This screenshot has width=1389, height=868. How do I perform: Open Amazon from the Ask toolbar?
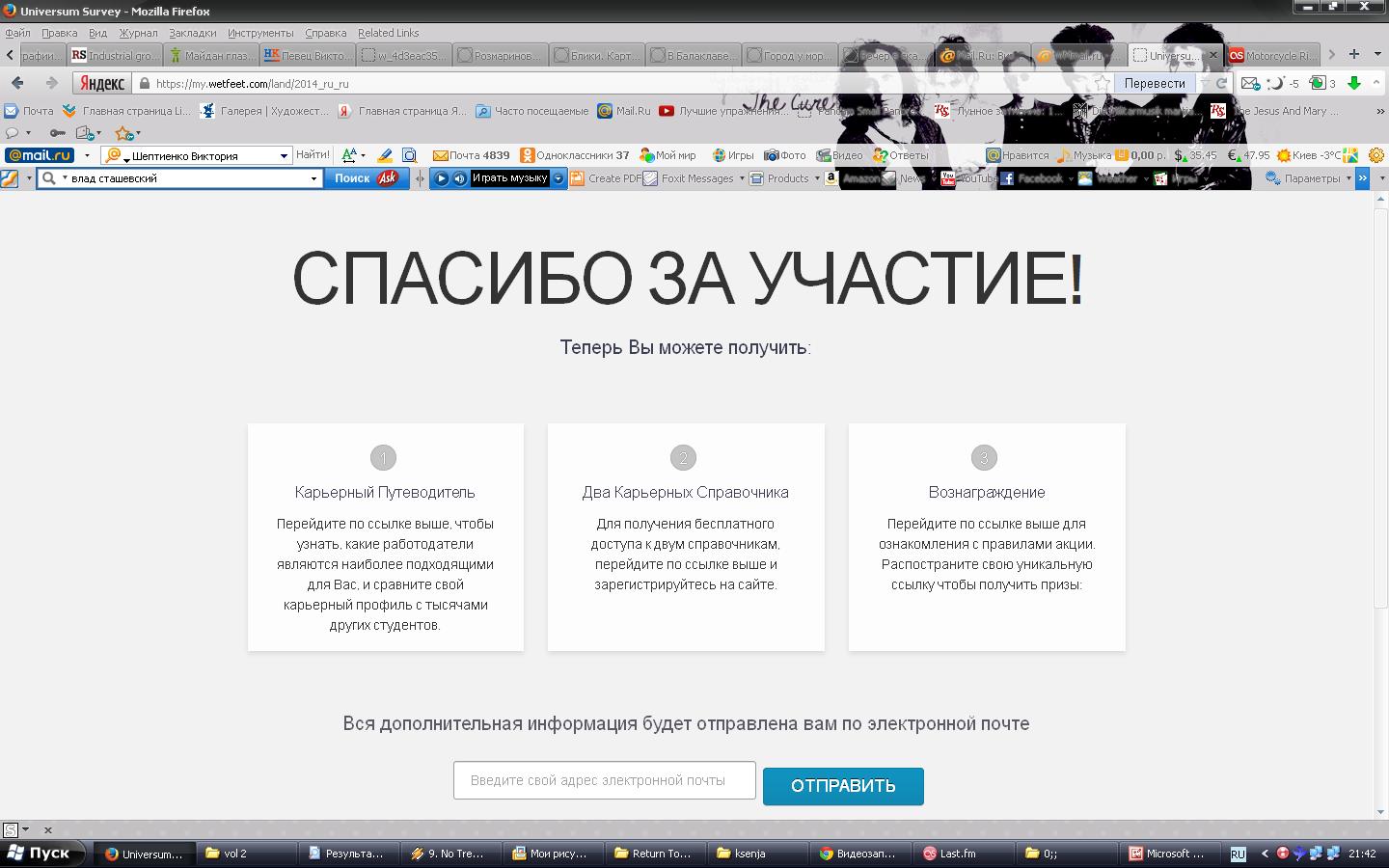point(853,178)
